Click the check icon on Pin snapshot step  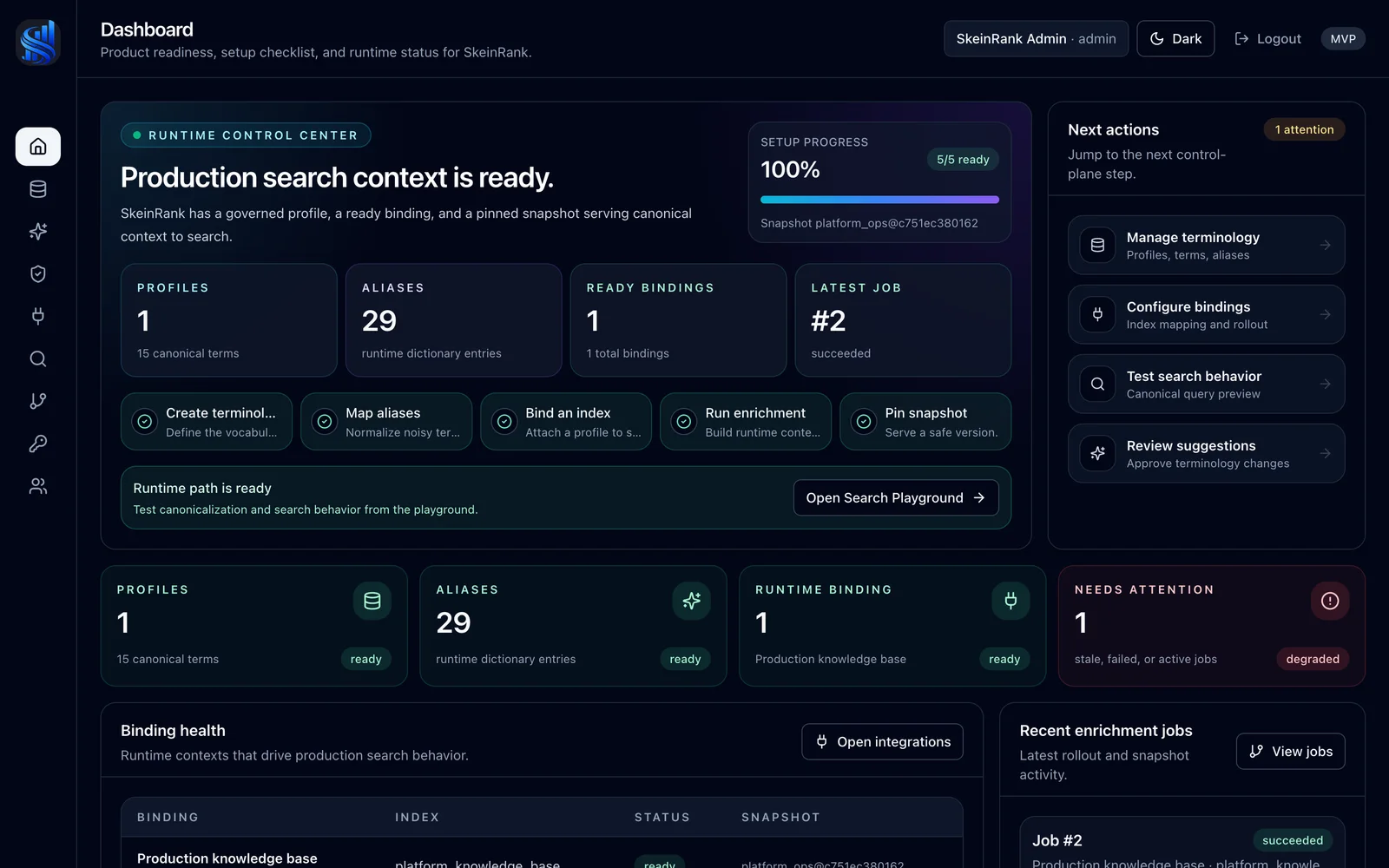pos(864,422)
